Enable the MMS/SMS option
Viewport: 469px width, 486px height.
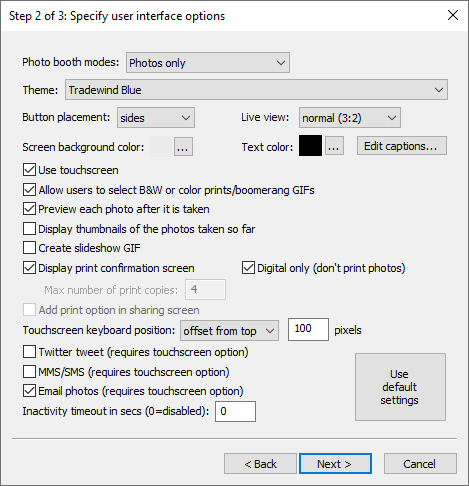[29, 372]
